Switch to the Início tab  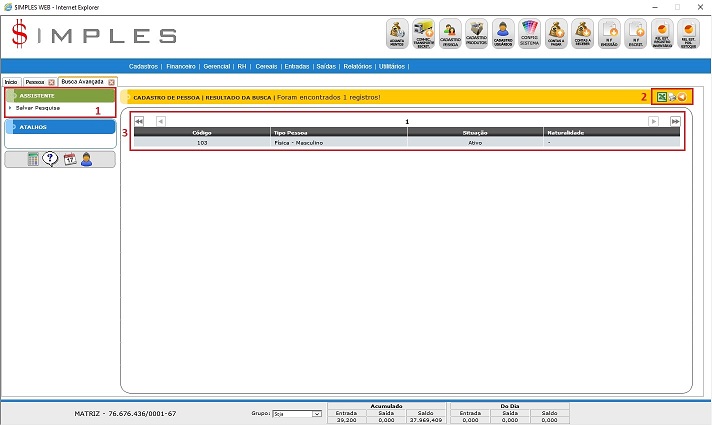[x=11, y=80]
